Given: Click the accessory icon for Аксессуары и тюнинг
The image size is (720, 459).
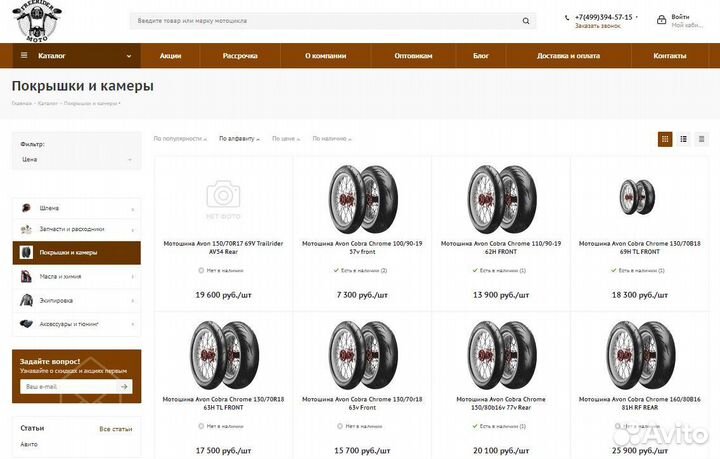Looking at the screenshot, I should tap(26, 324).
